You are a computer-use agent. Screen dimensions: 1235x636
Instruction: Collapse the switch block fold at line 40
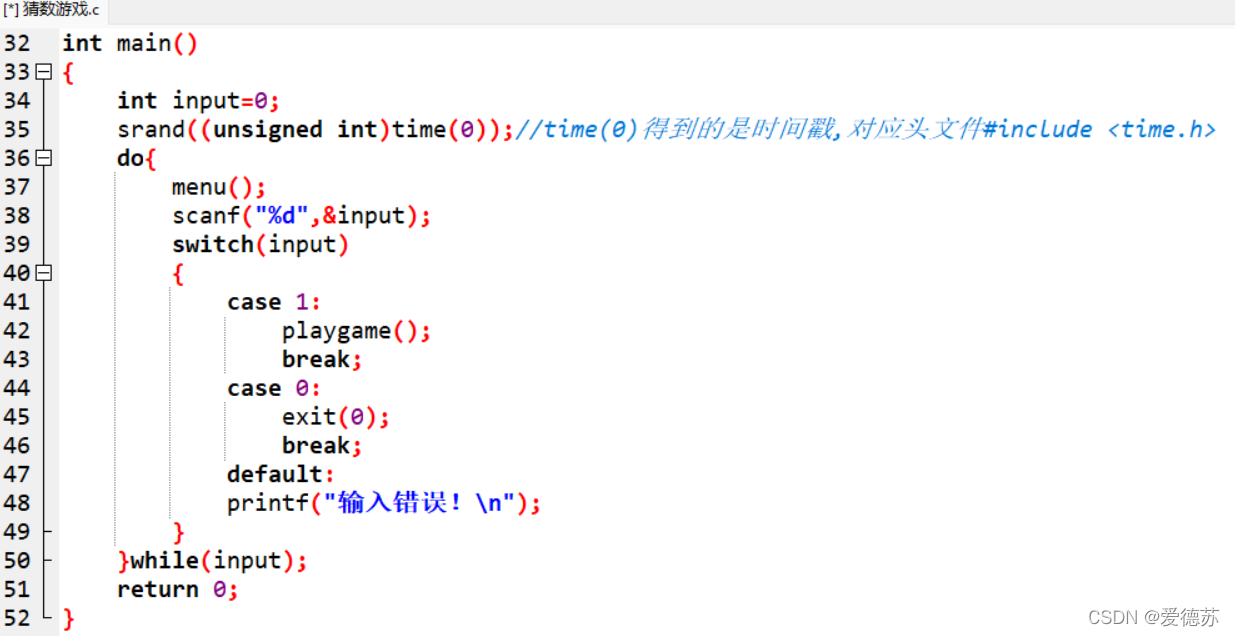pos(43,273)
